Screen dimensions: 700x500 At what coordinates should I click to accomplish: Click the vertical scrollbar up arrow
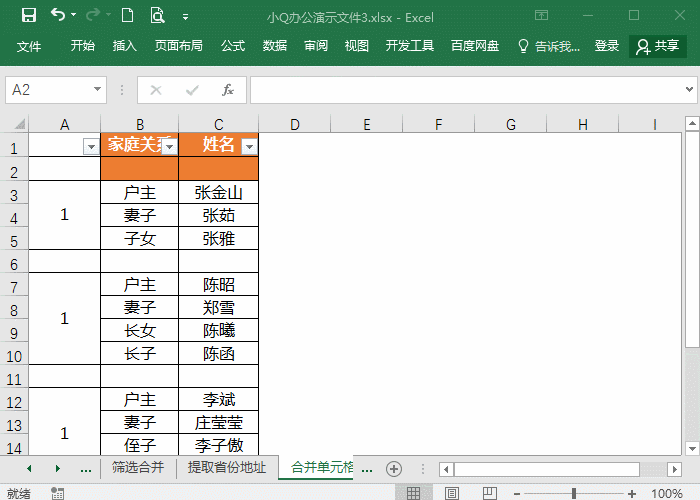[692, 123]
